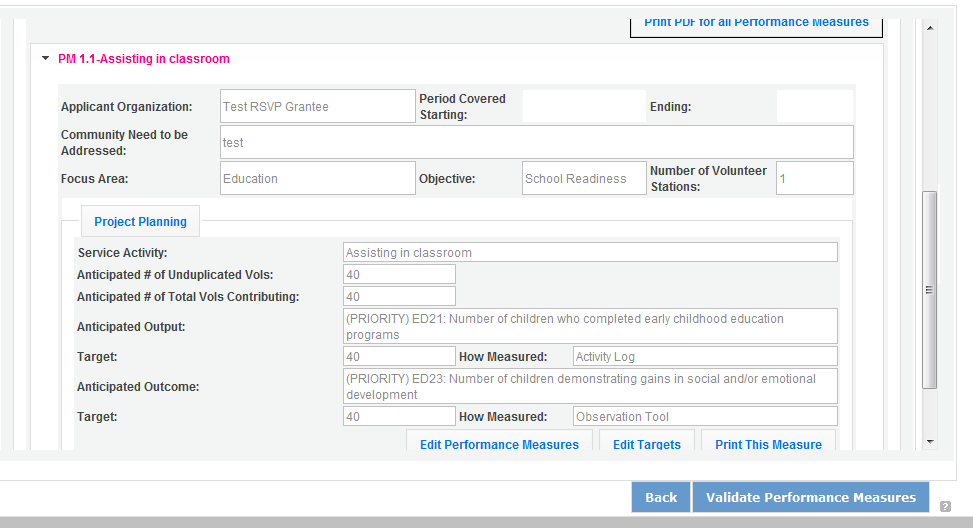973x528 pixels.
Task: Click the Focus Area Education field
Action: [x=317, y=178]
